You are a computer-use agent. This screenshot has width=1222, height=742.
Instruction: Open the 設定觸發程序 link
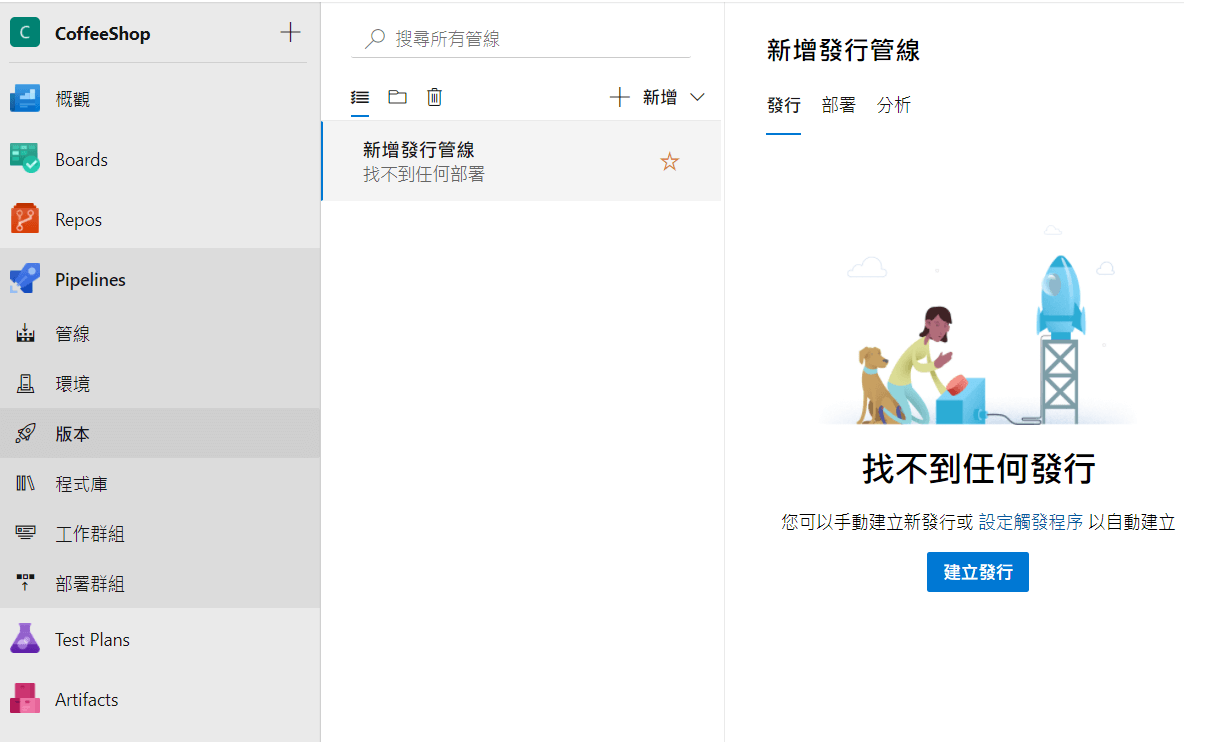1030,522
